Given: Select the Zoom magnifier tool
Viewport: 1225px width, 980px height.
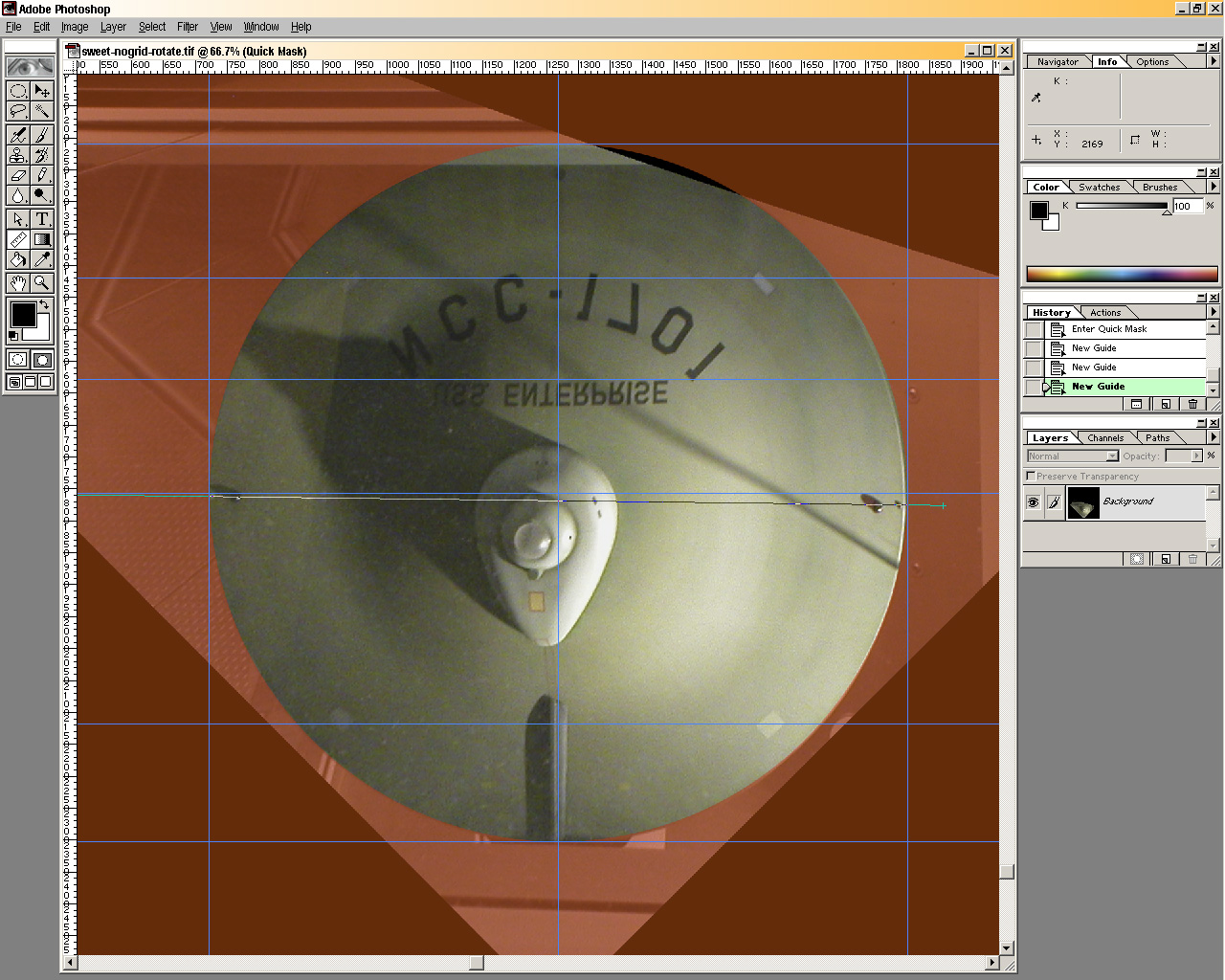Looking at the screenshot, I should pyautogui.click(x=42, y=283).
